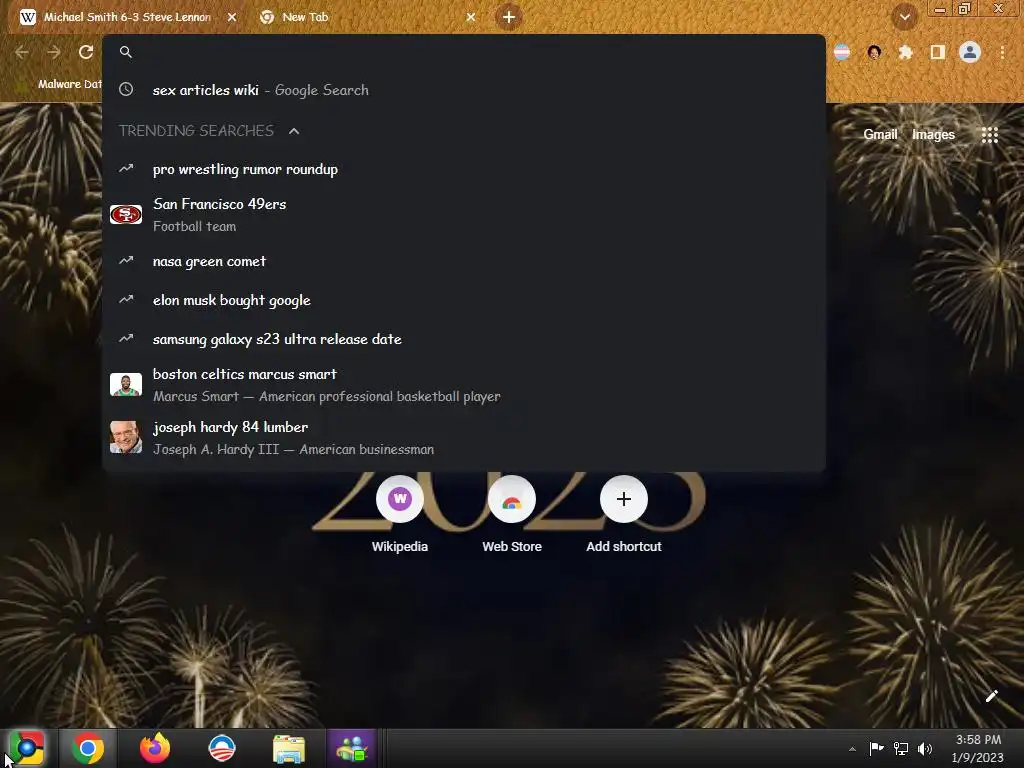
Task: Click the Marcus Smart photo thumbnail
Action: click(126, 385)
